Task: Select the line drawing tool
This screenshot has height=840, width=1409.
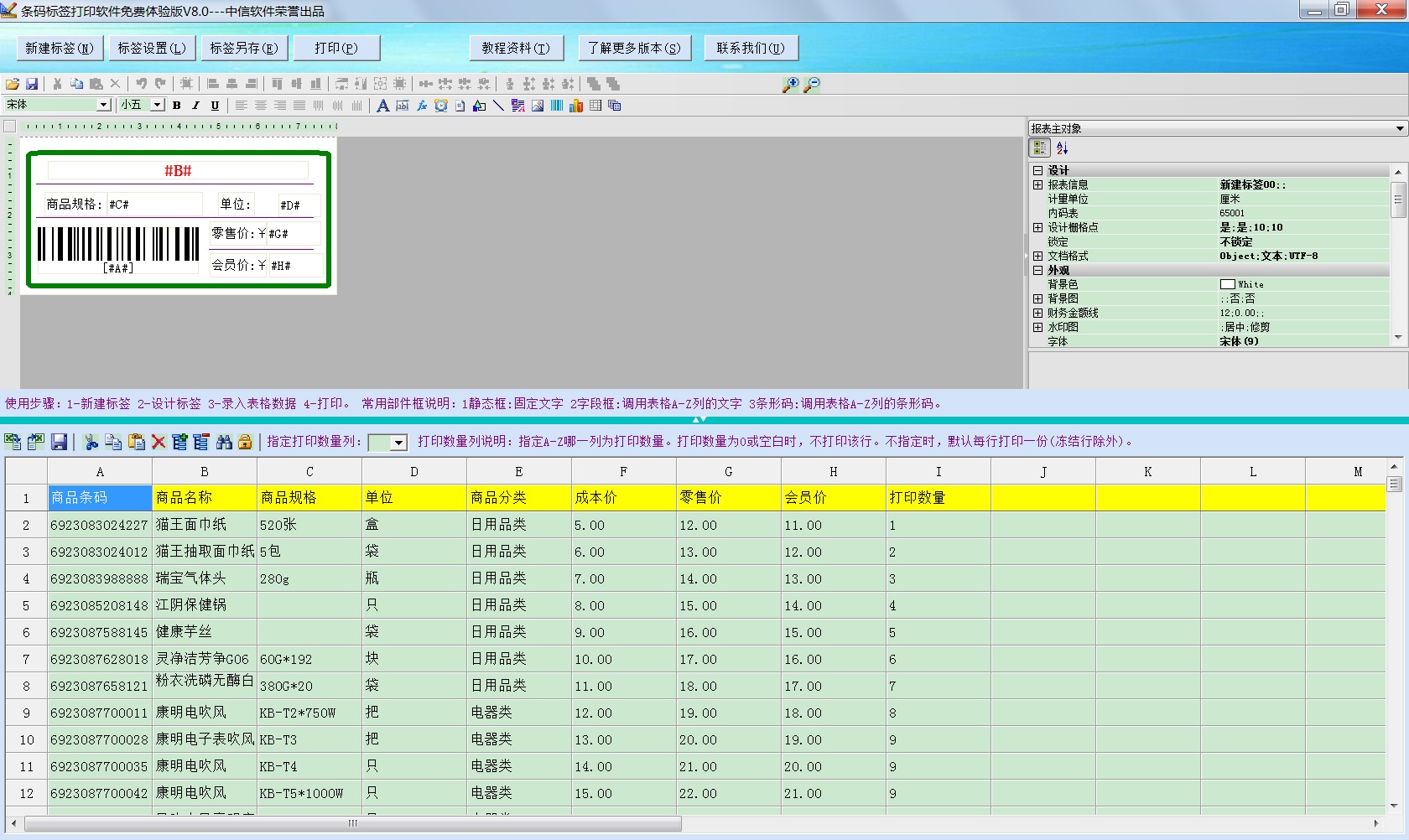Action: pyautogui.click(x=498, y=106)
